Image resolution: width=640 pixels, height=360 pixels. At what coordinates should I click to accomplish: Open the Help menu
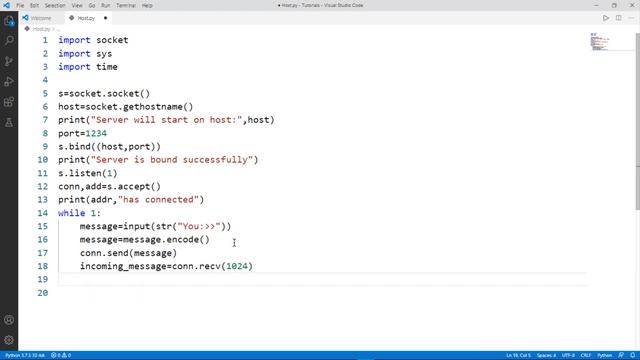pyautogui.click(x=147, y=5)
